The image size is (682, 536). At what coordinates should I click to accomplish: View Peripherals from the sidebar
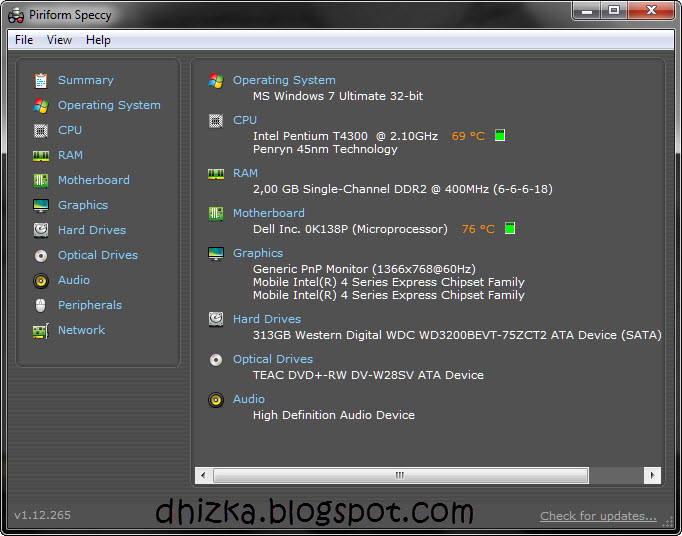(x=90, y=305)
